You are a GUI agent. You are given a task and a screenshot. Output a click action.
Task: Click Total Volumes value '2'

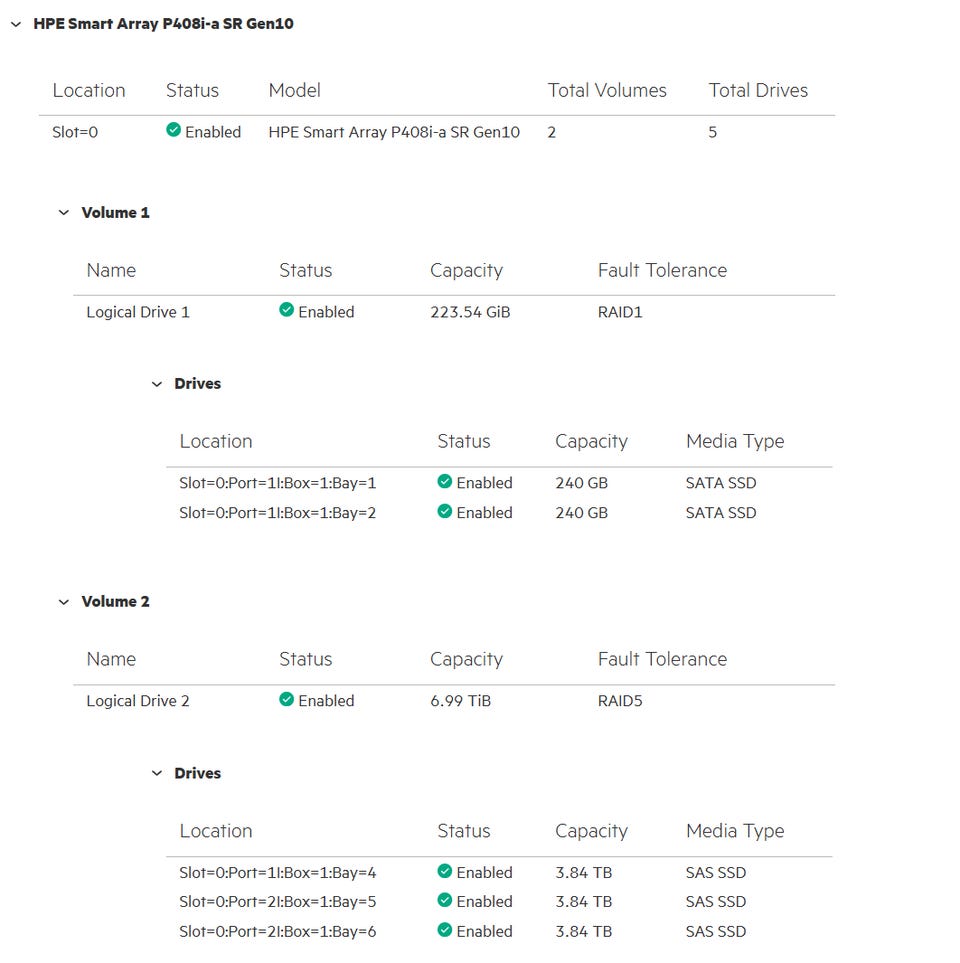(552, 132)
